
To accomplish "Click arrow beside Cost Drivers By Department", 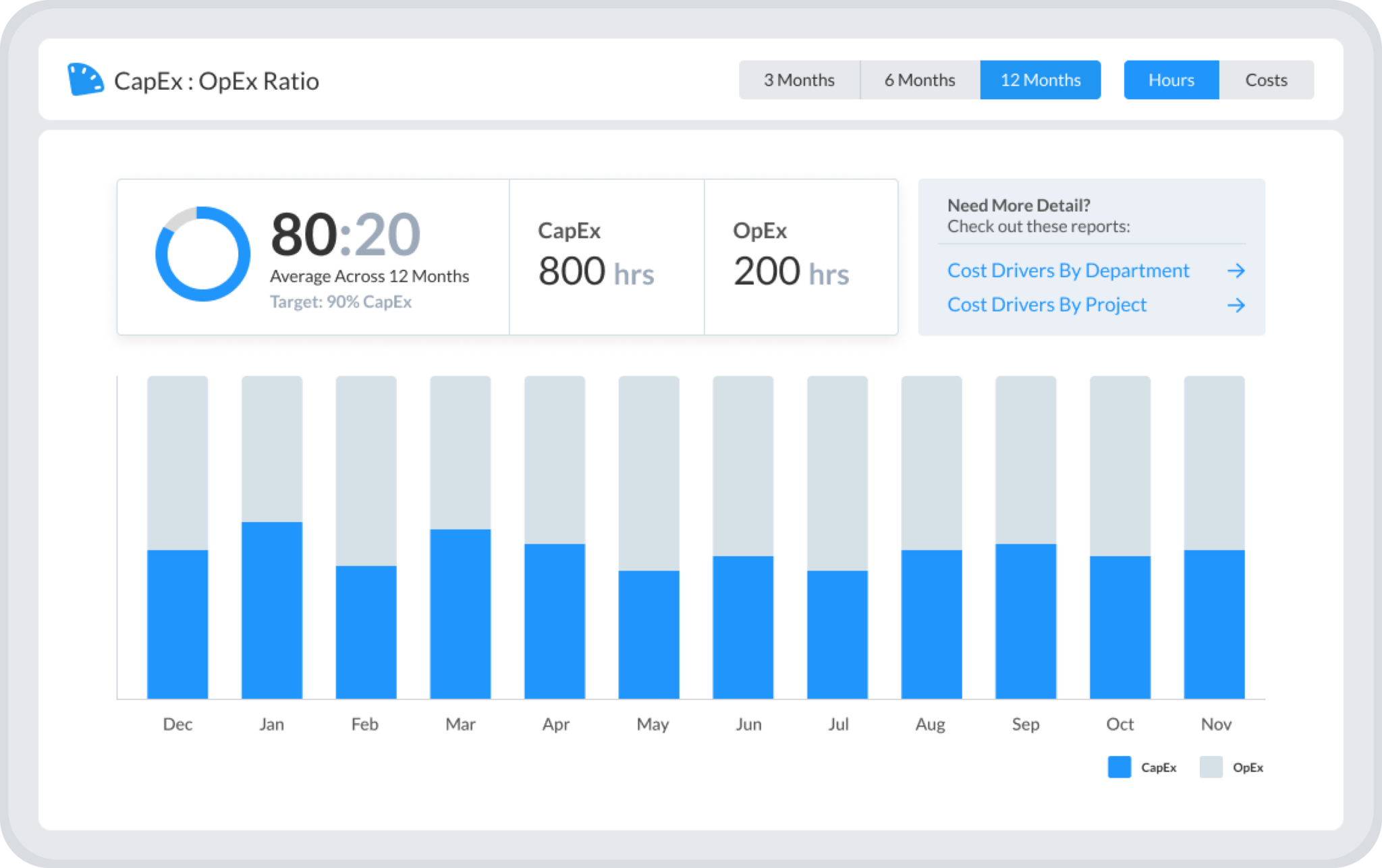I will click(1236, 270).
